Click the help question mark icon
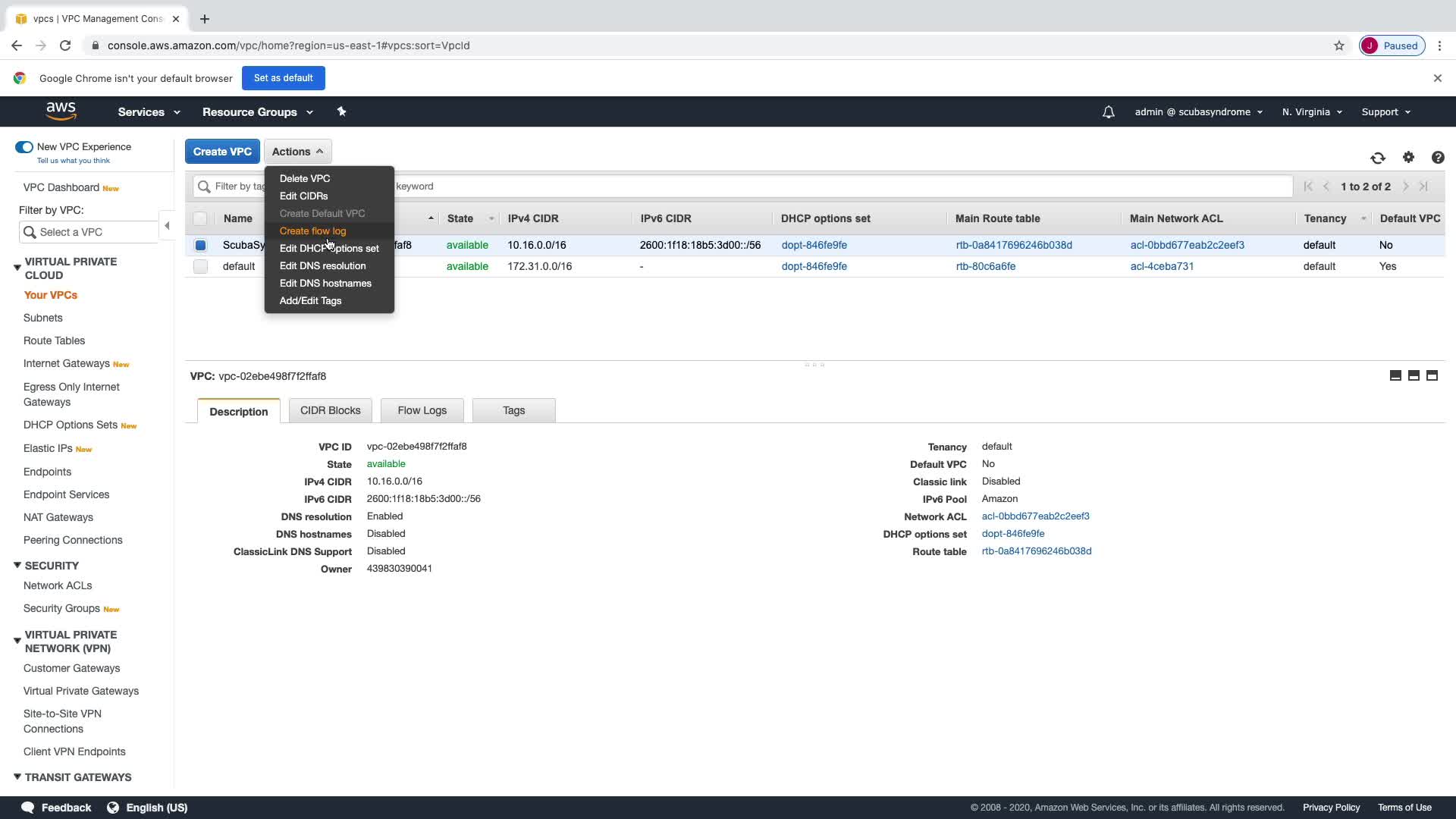Screen dimensions: 1456x819 tap(1437, 158)
